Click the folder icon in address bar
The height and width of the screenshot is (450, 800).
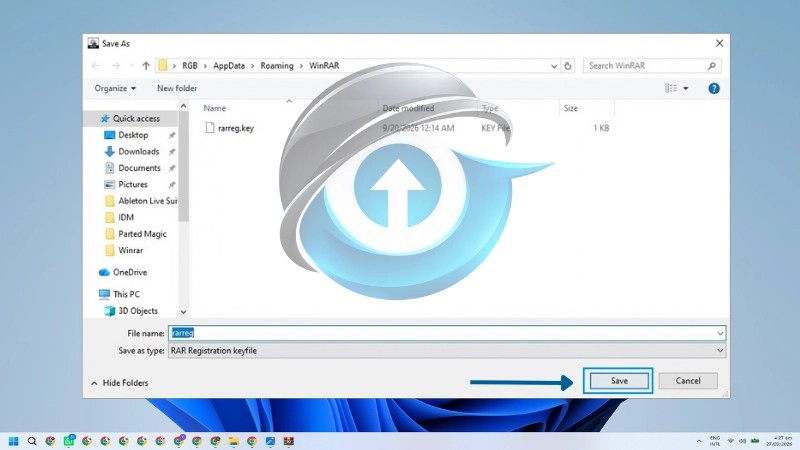click(x=163, y=65)
